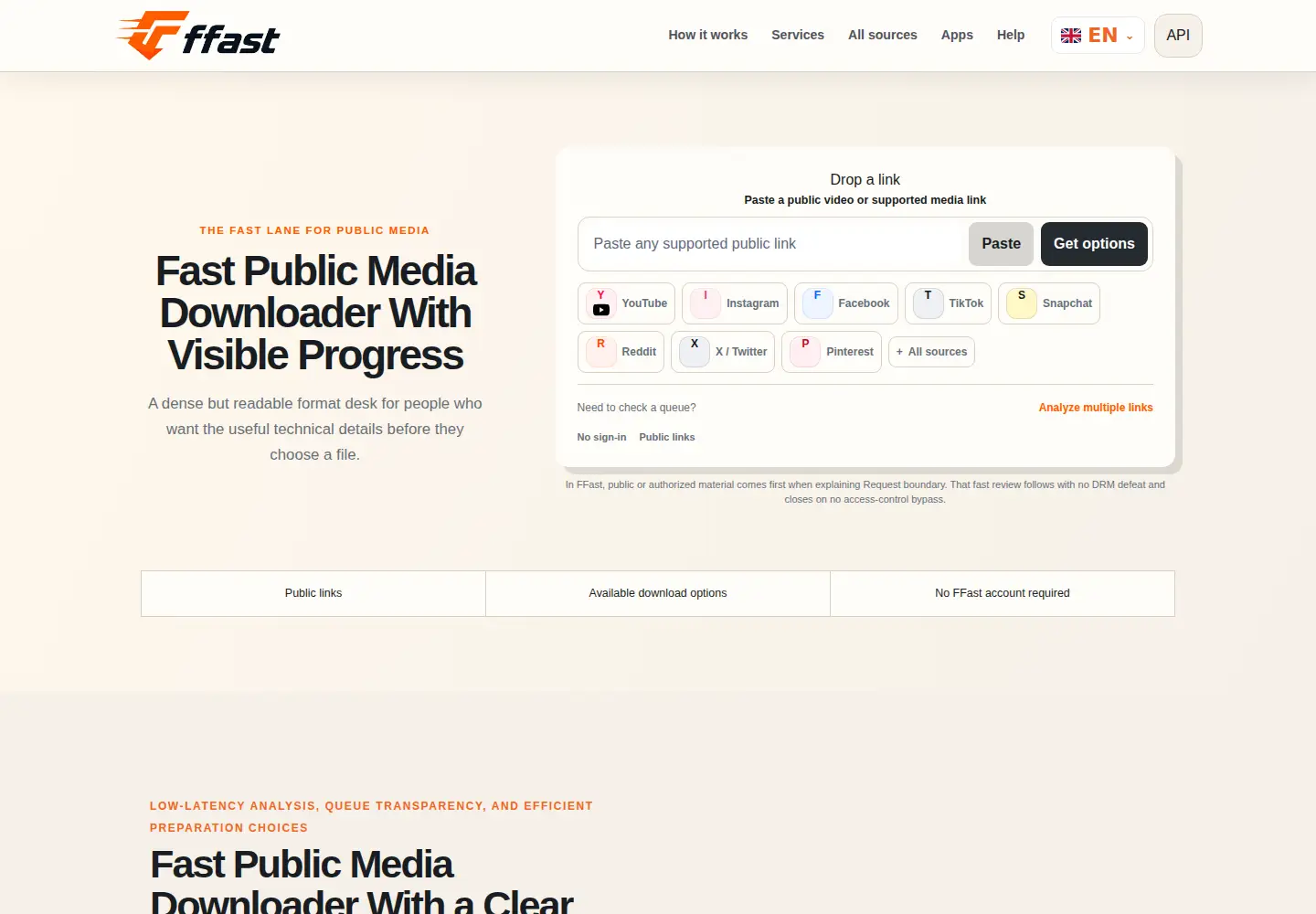Screen dimensions: 1316x914
Task: Go to All sources in navigation
Action: click(883, 35)
